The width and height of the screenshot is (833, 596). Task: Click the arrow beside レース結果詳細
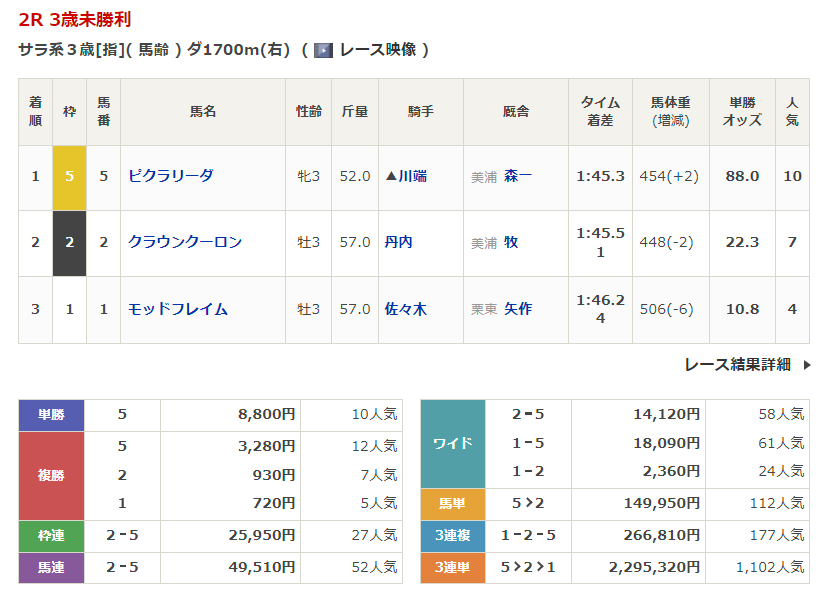(807, 365)
